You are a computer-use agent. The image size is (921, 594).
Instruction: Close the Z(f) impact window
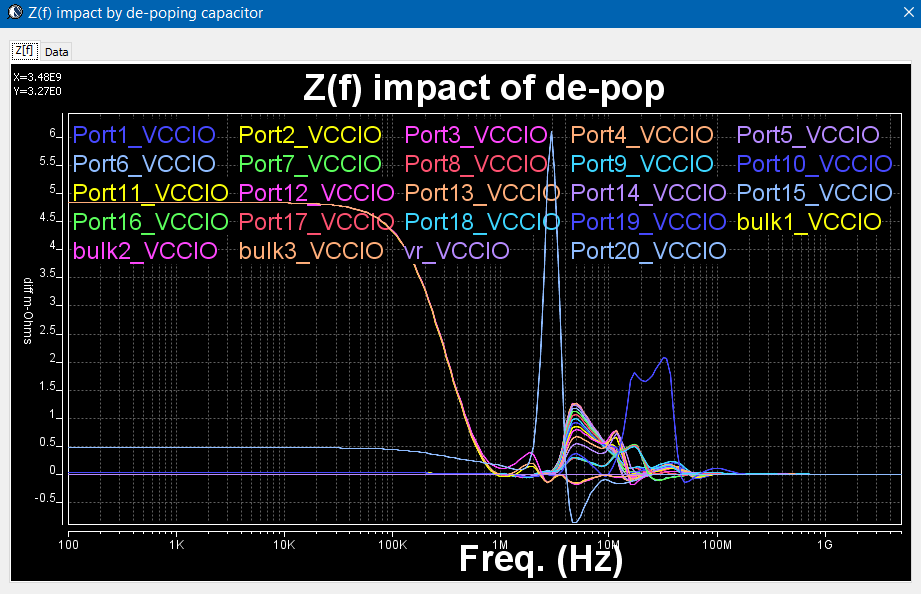coord(897,13)
